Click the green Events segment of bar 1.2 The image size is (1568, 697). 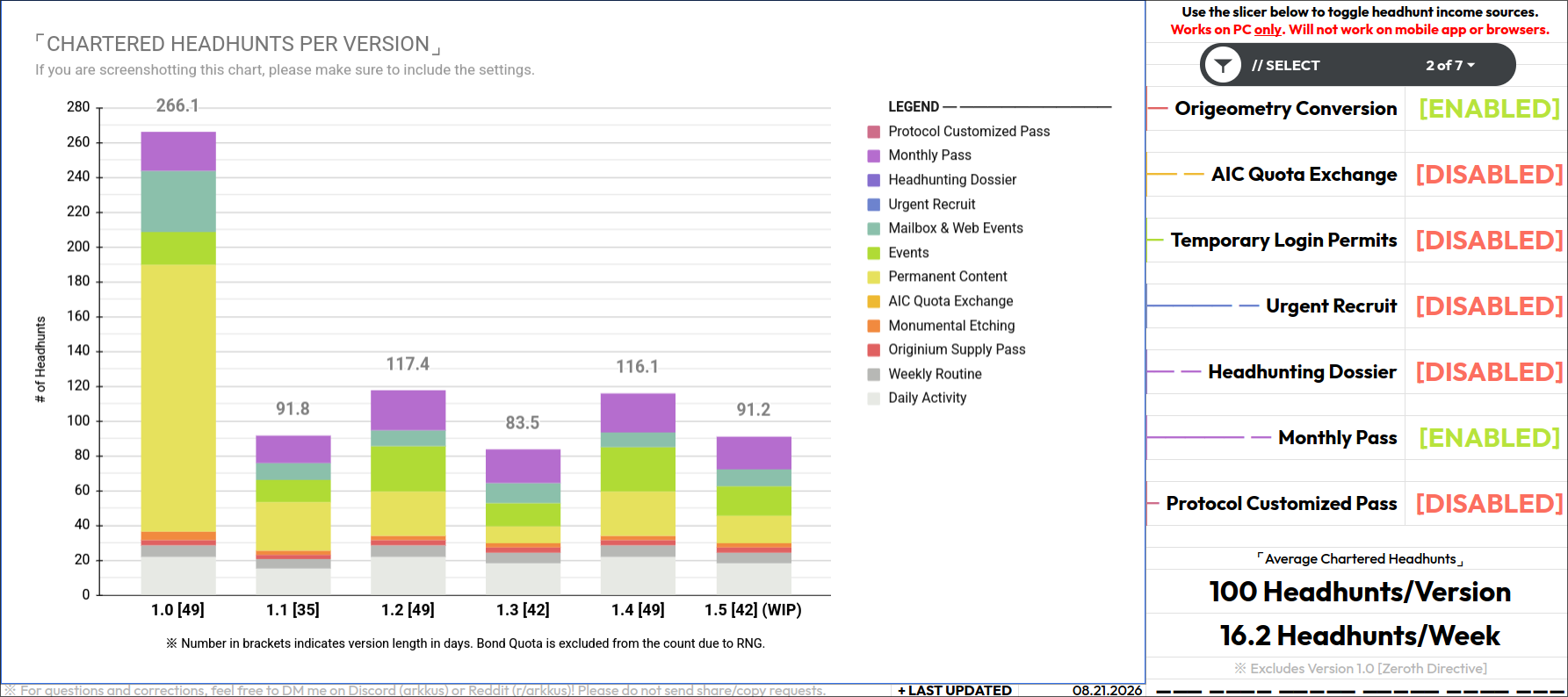click(x=408, y=469)
